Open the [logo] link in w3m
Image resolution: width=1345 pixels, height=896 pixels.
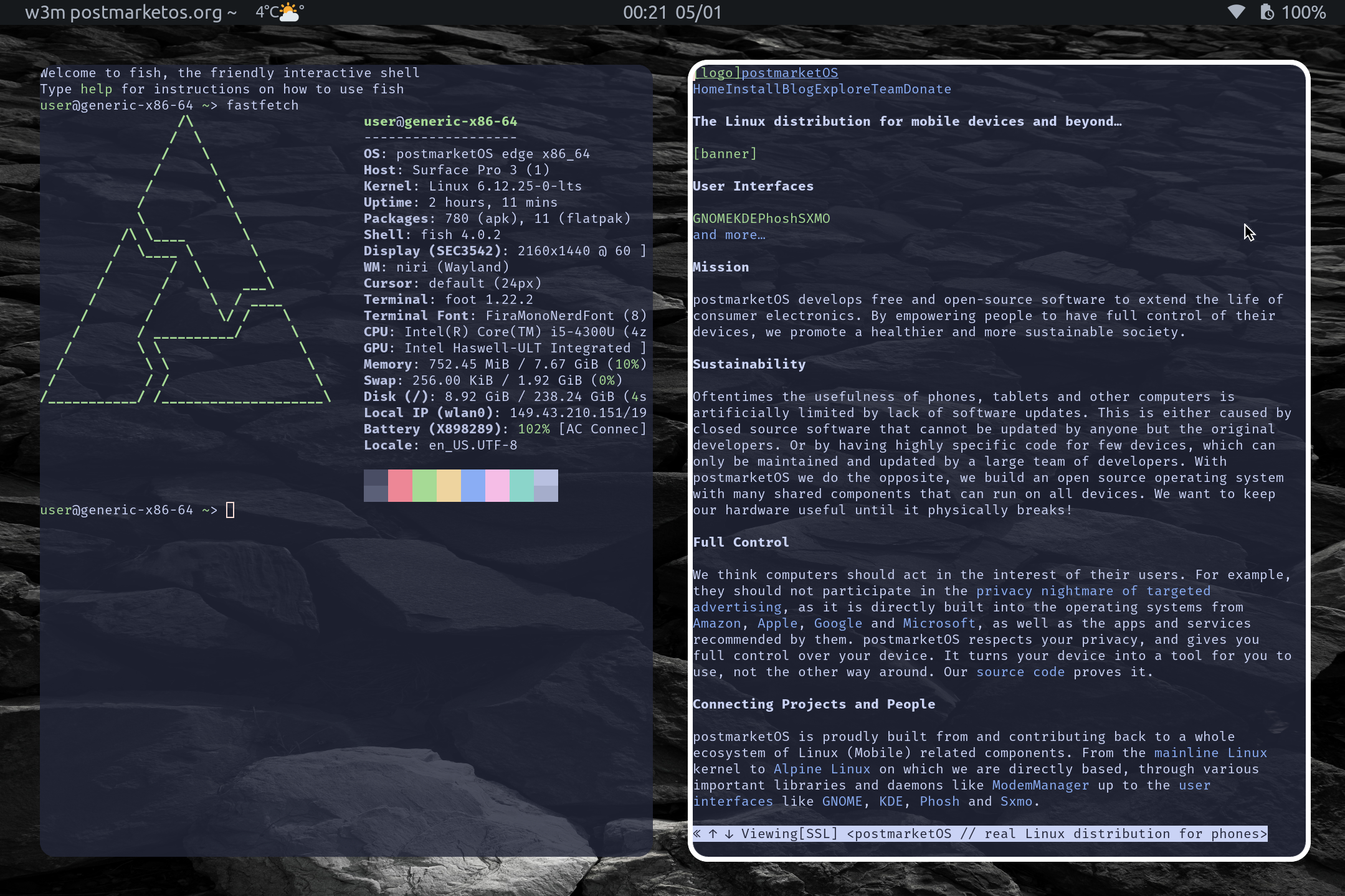(717, 73)
